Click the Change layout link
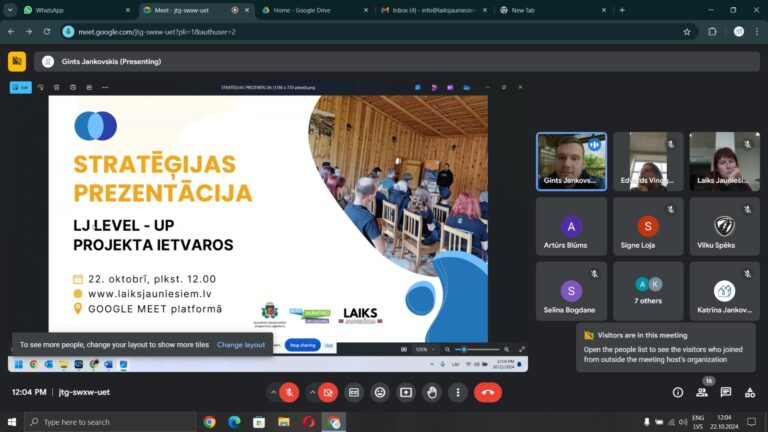The height and width of the screenshot is (432, 768). (241, 345)
